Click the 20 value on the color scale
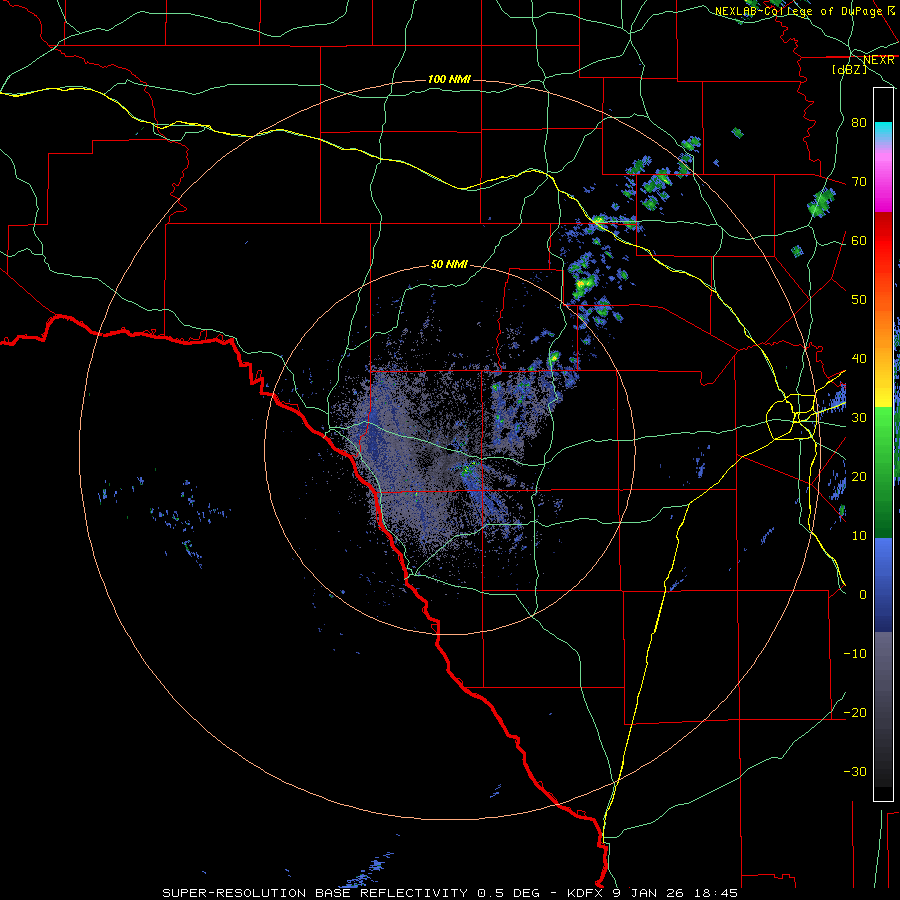This screenshot has width=900, height=900. coord(859,476)
